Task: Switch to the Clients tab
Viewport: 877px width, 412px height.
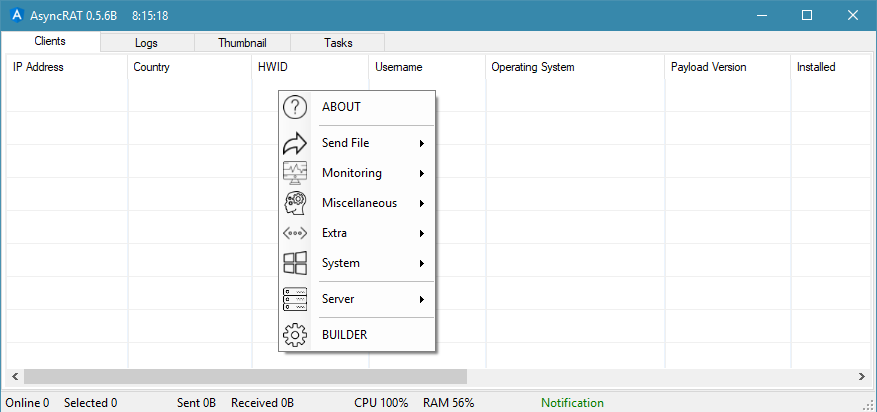Action: tap(50, 41)
